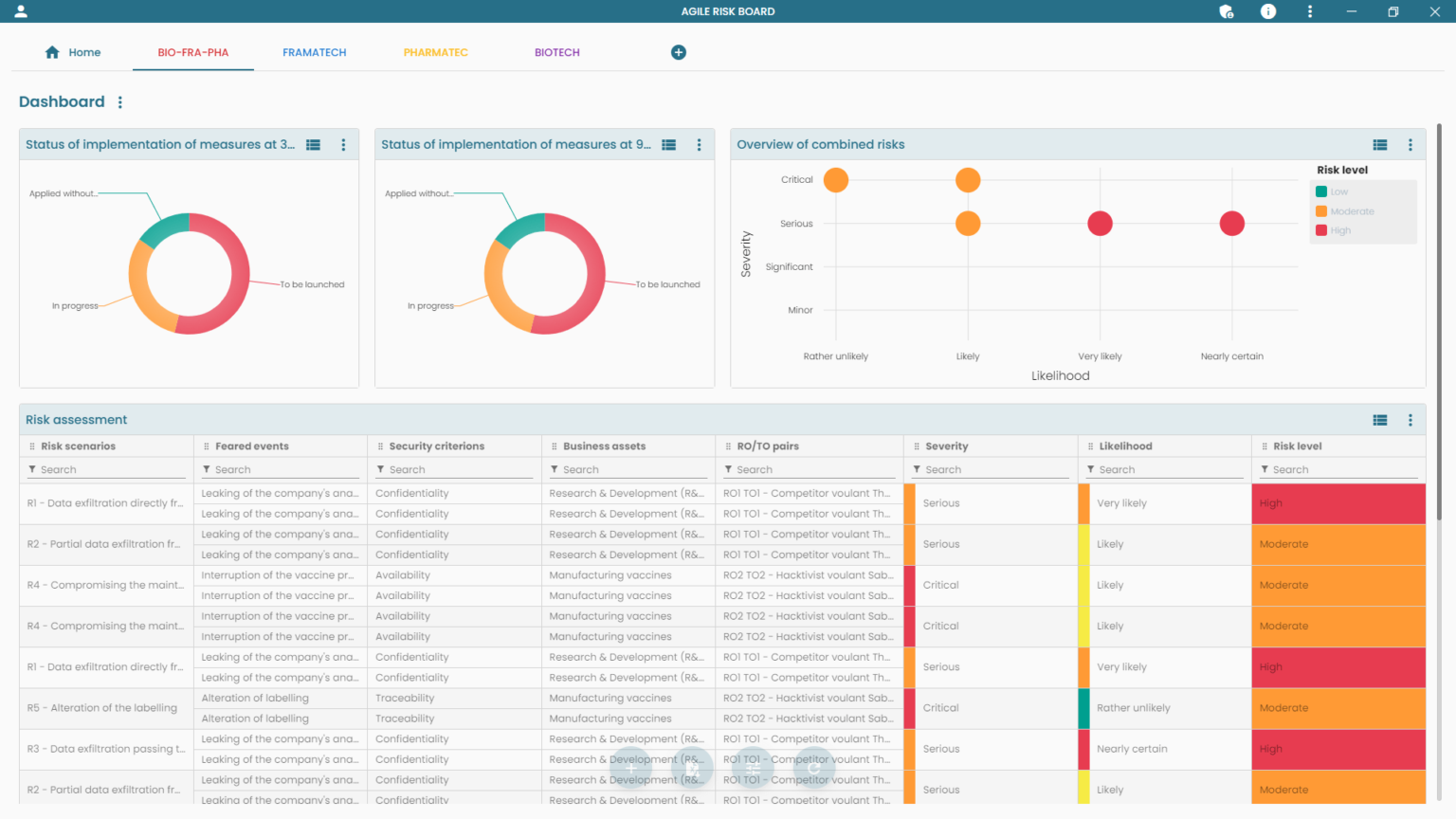Viewport: 1456px width, 819px height.
Task: Open the column settings sliders icon
Action: (753, 769)
